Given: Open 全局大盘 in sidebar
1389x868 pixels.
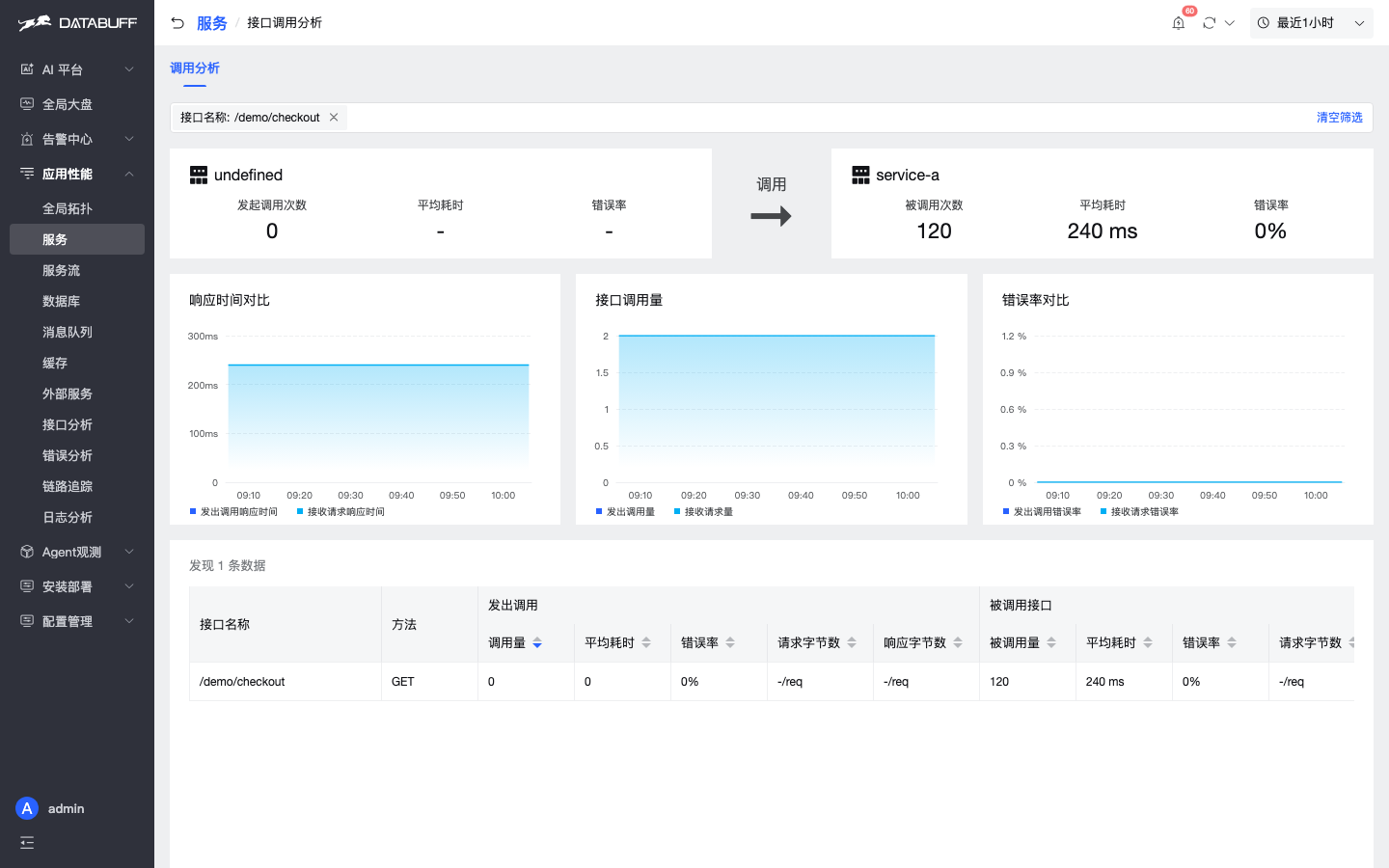Looking at the screenshot, I should [x=77, y=104].
